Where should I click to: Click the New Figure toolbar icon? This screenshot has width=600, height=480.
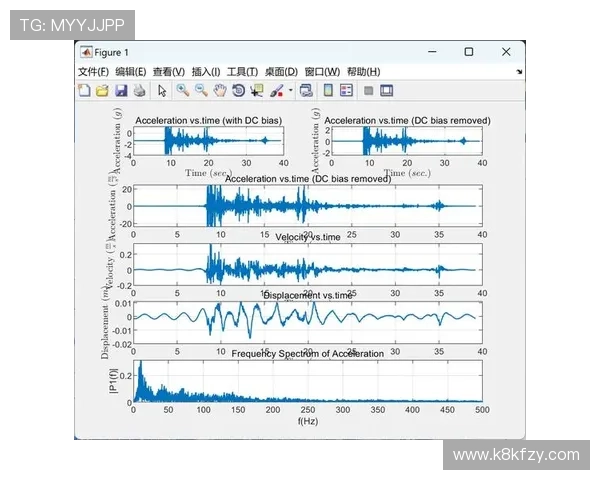pyautogui.click(x=84, y=90)
